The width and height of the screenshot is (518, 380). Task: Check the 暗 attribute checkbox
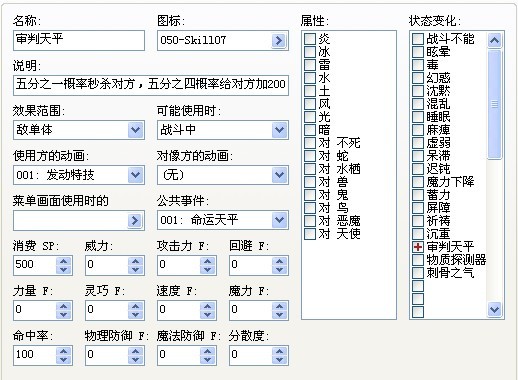click(310, 130)
